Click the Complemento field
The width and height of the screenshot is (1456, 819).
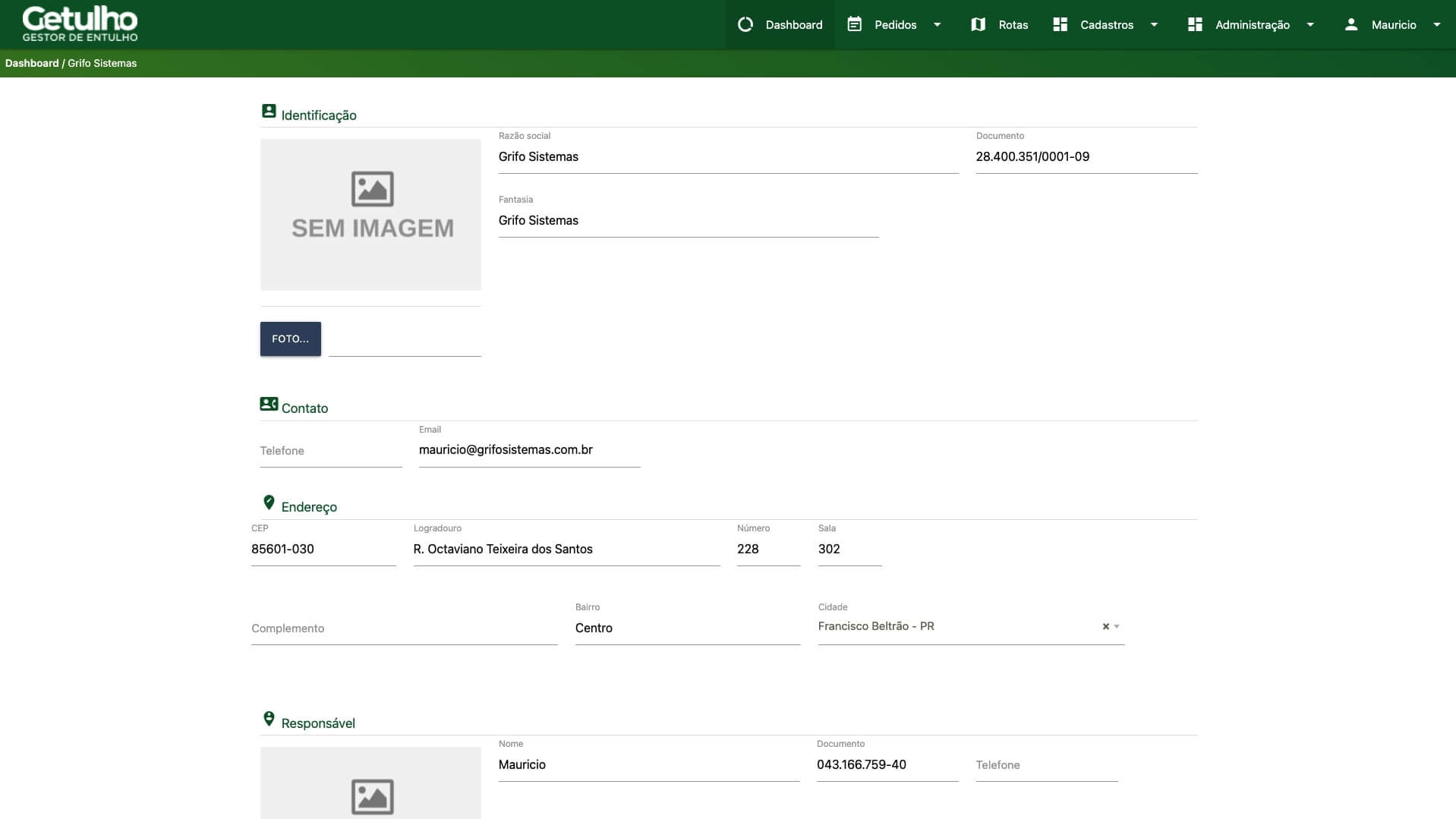[405, 628]
